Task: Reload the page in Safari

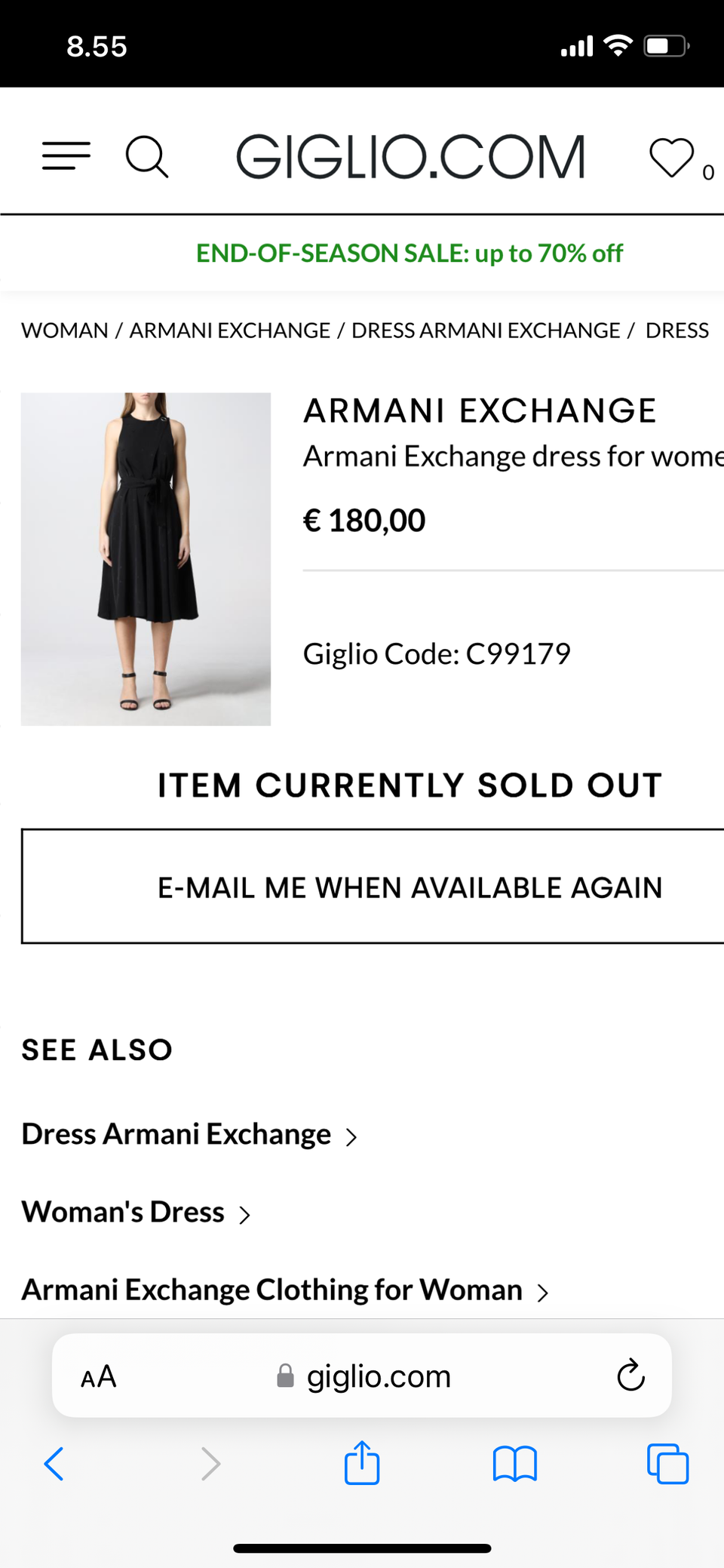Action: point(630,1376)
